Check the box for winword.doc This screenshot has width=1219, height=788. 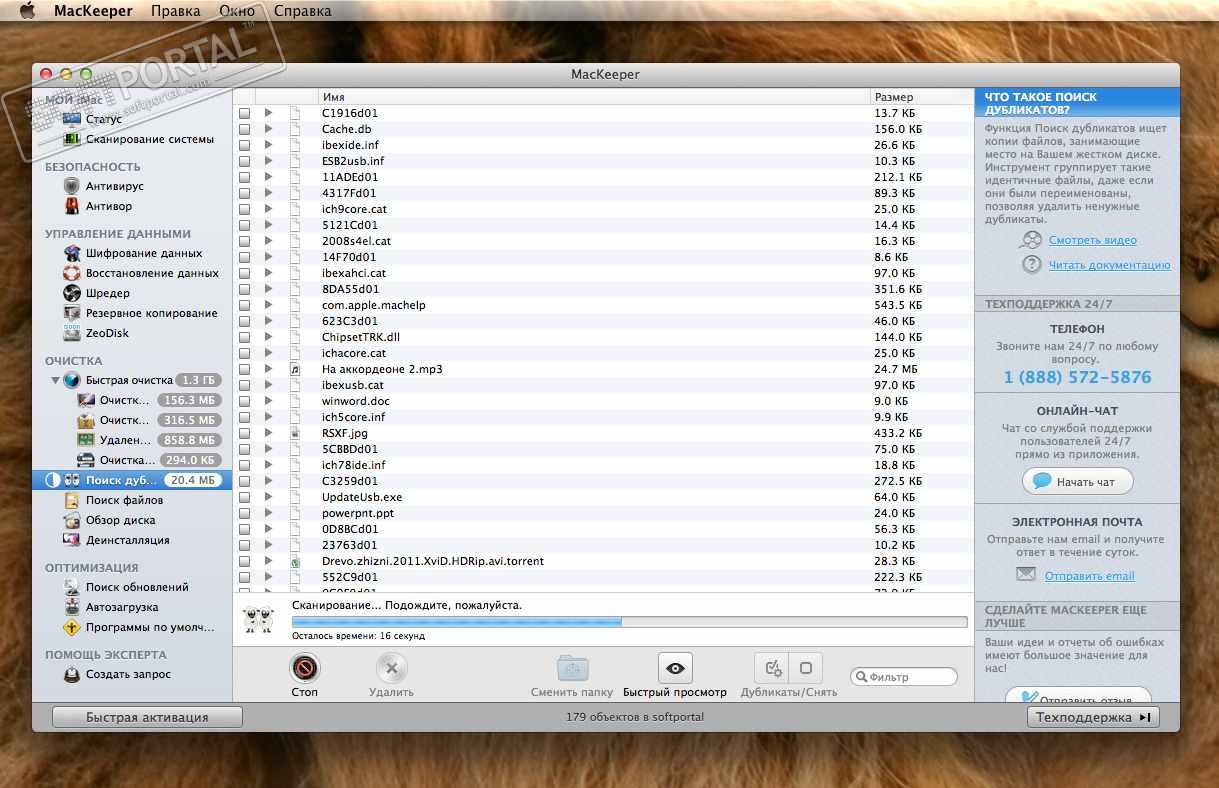245,401
